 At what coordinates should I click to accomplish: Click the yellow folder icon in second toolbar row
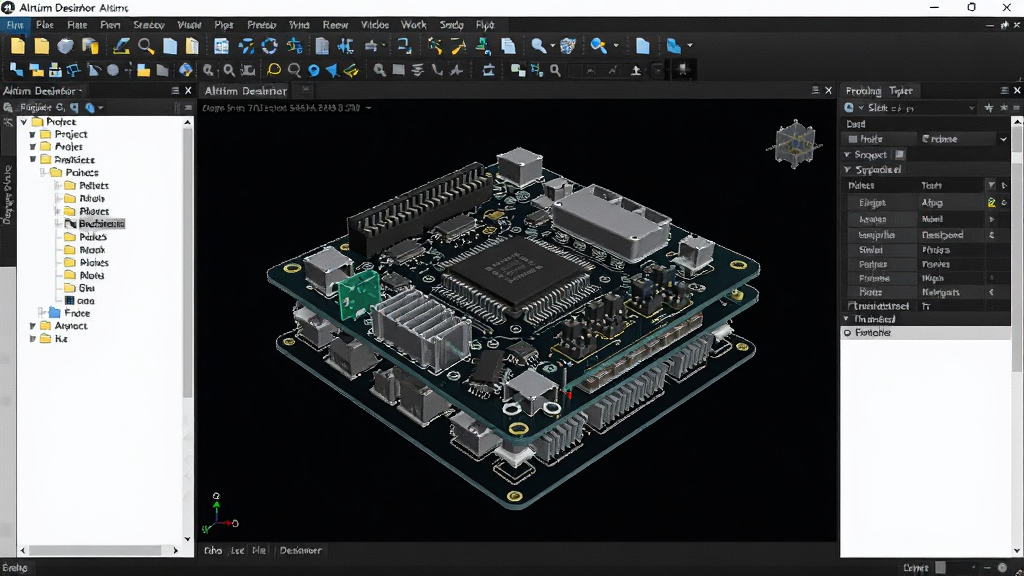(144, 70)
